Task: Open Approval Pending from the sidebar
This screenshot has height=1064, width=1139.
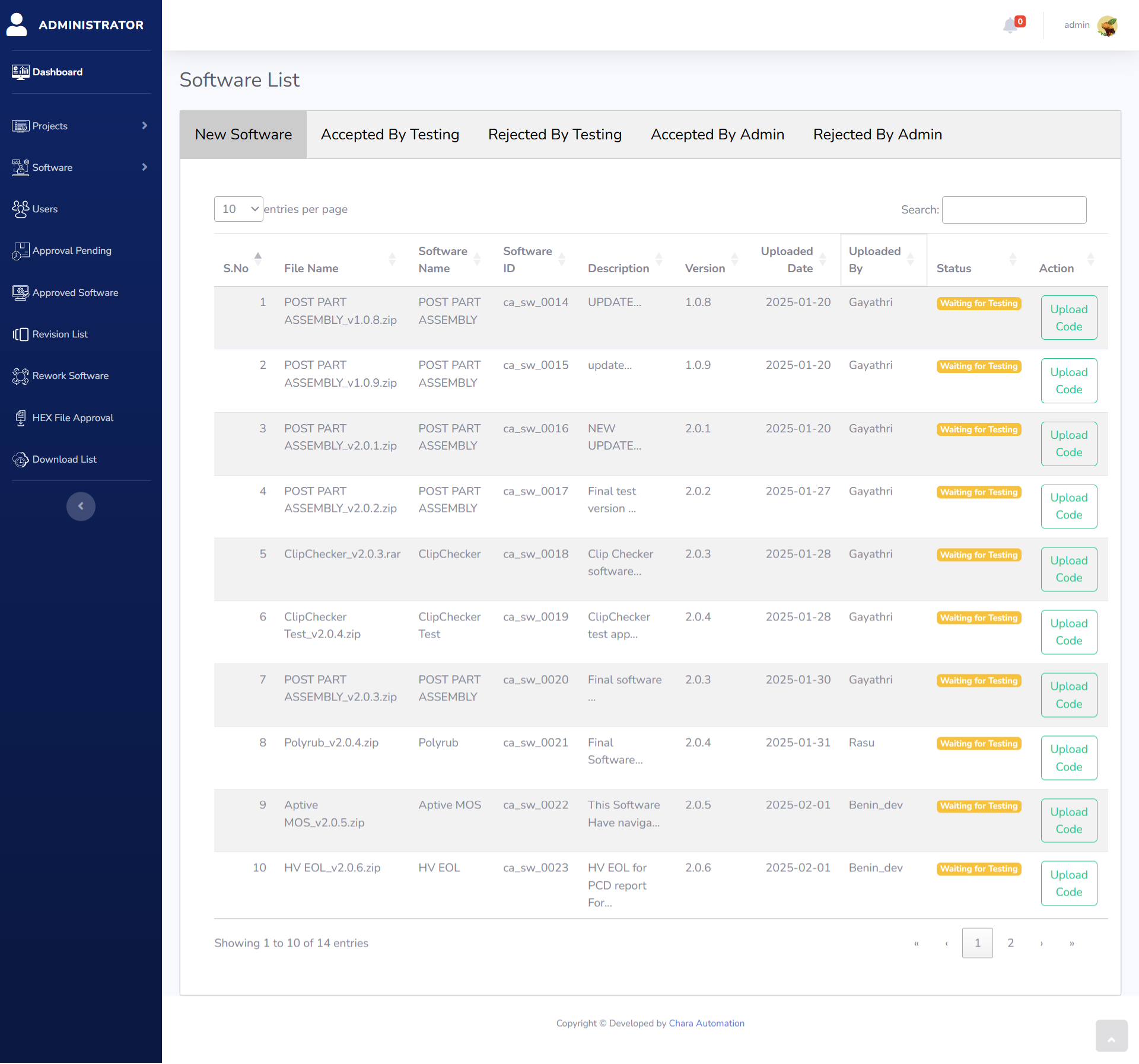Action: click(x=71, y=251)
